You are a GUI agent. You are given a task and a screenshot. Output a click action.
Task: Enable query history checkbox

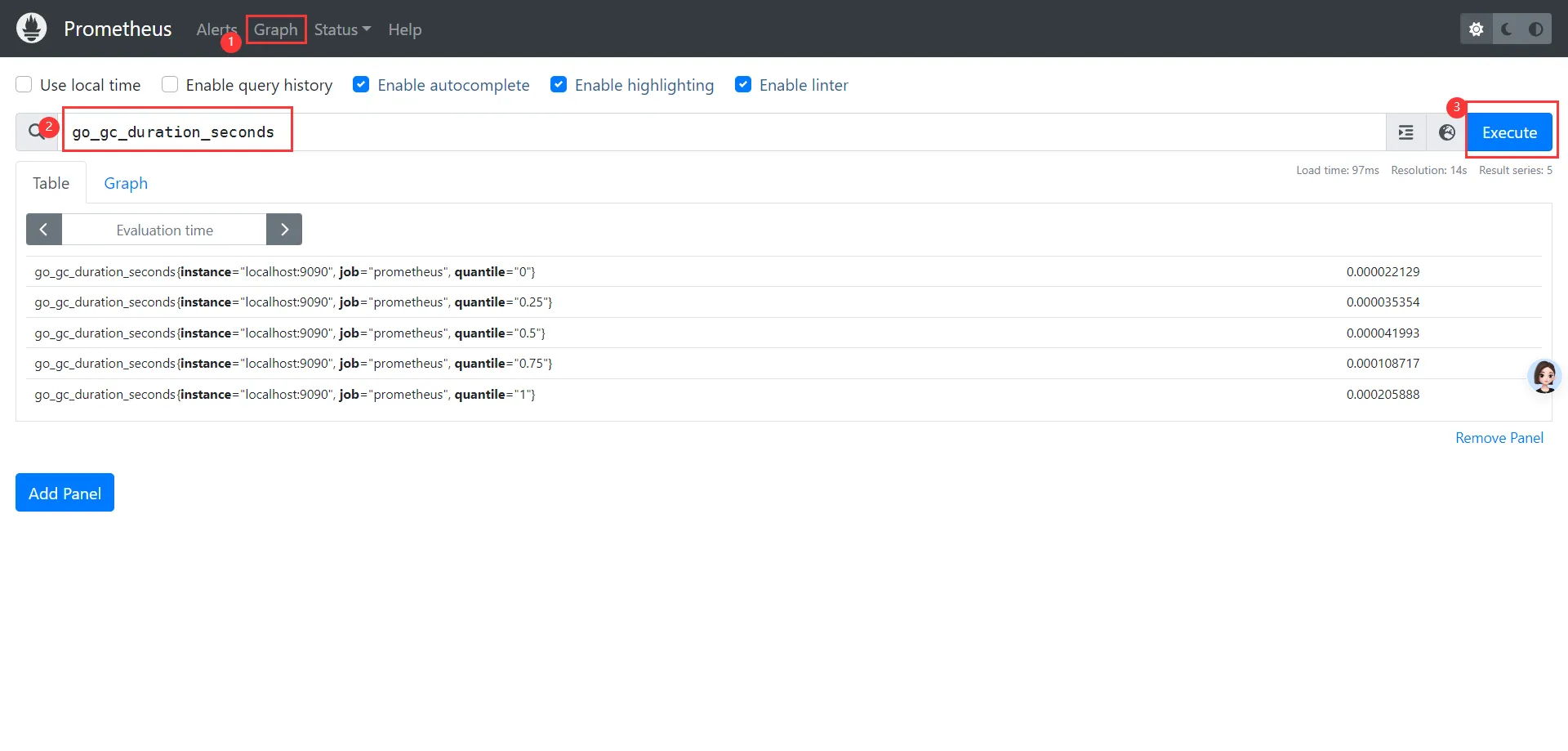(170, 85)
